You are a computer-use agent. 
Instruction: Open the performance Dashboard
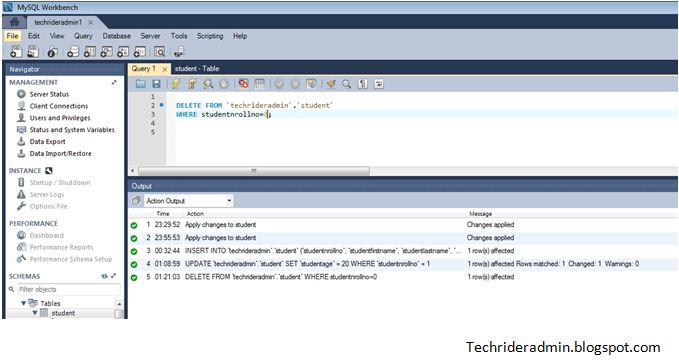tap(46, 236)
